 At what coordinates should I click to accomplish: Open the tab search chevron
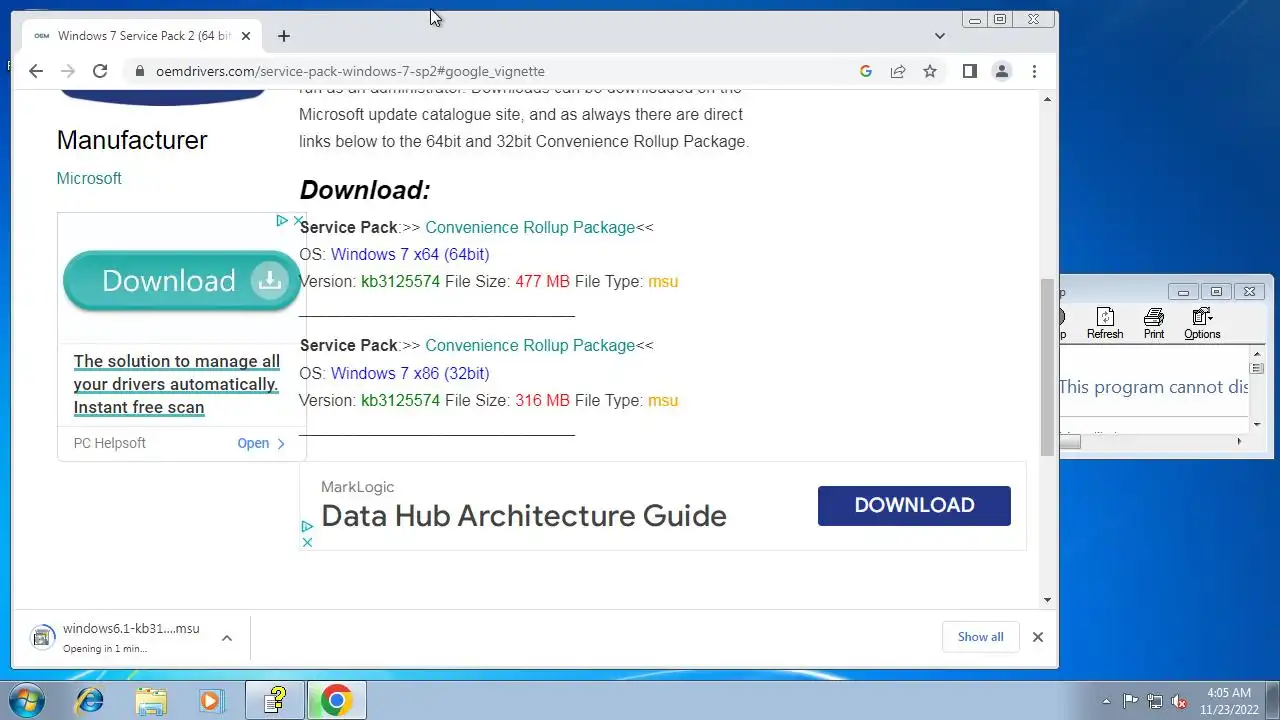coord(940,36)
